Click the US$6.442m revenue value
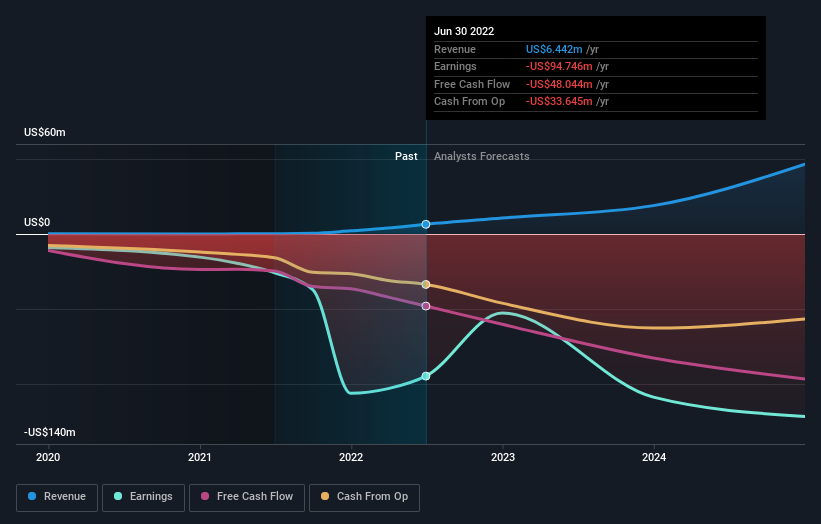 [554, 49]
